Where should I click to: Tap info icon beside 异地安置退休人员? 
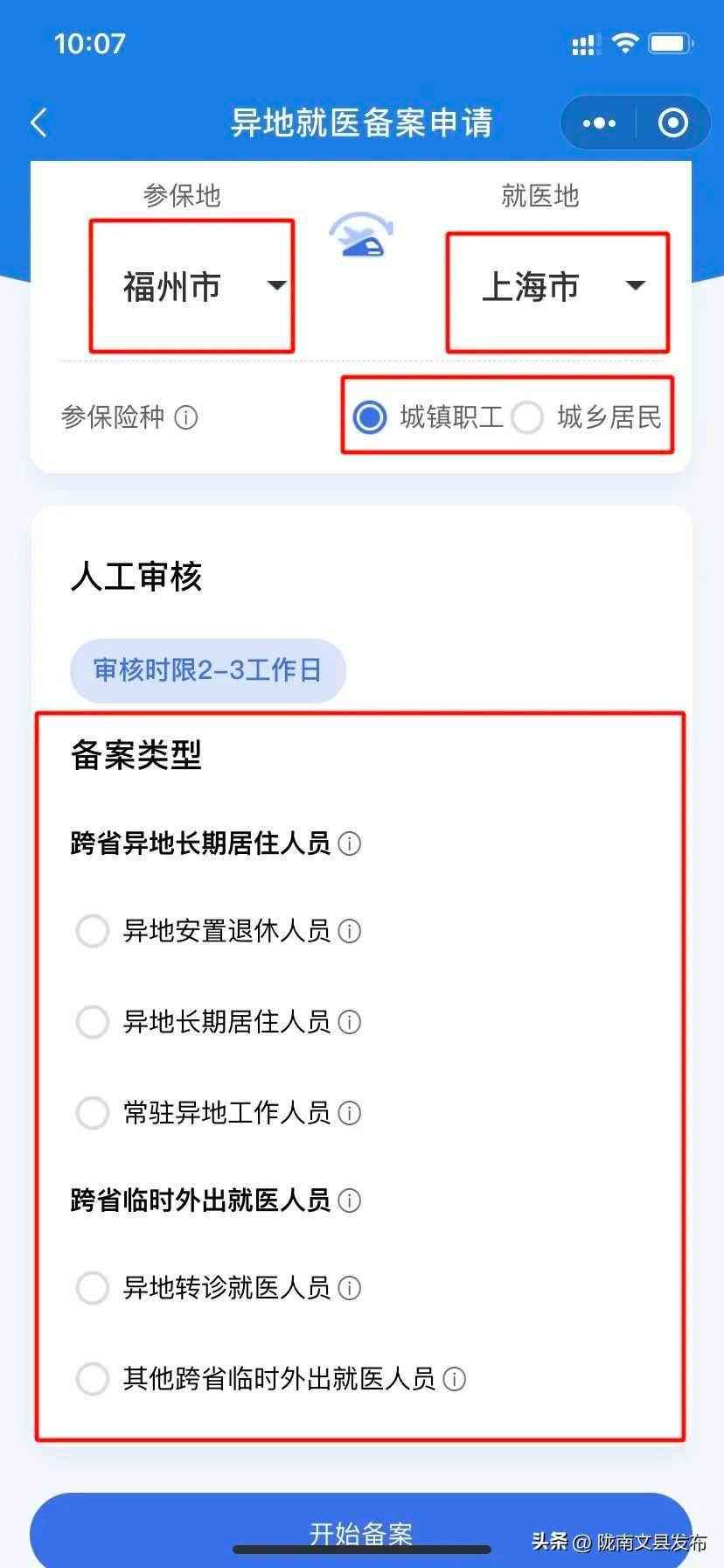350,931
